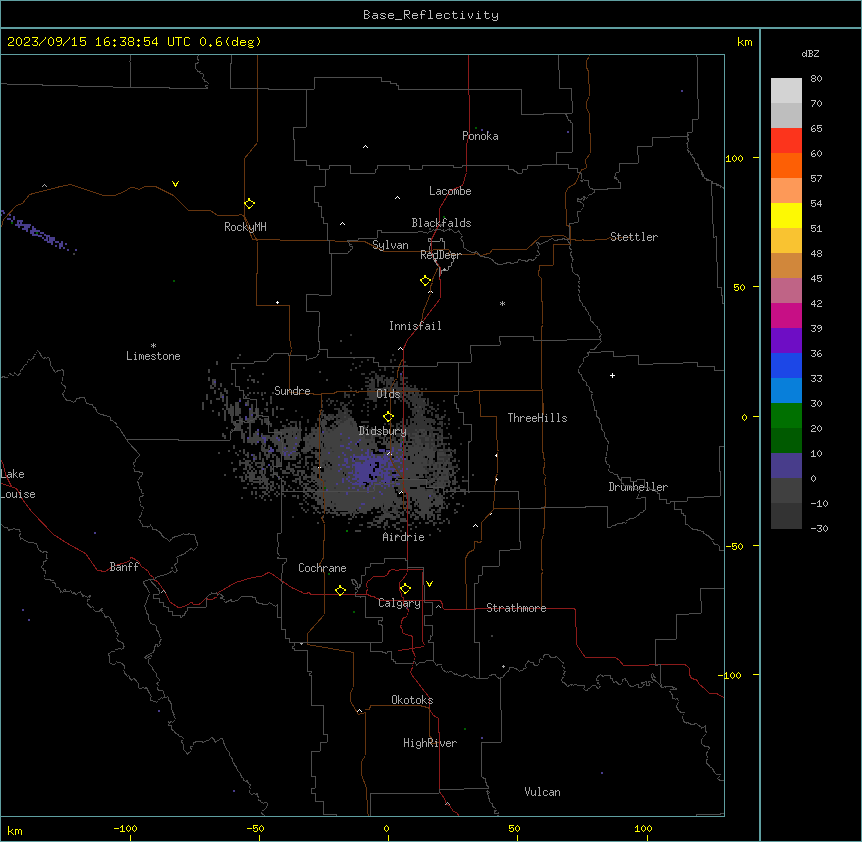
Task: Select the yellow diamond marker below Cochrane
Action: coord(340,590)
